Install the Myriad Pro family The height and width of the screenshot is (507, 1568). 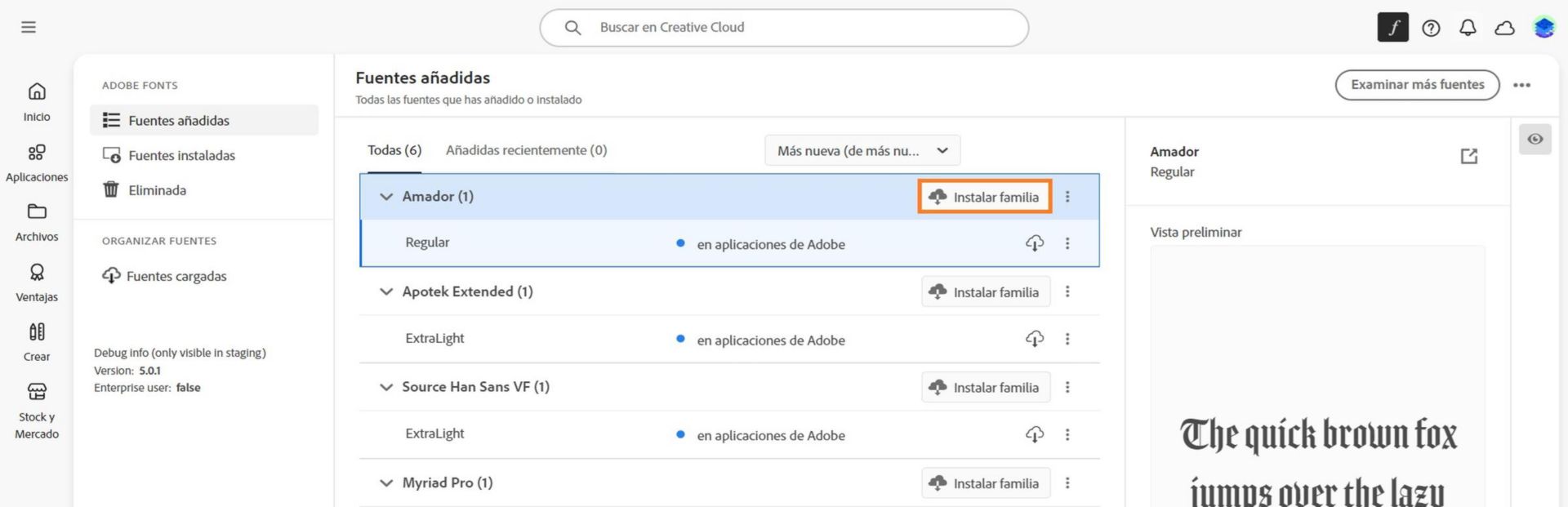(x=987, y=483)
